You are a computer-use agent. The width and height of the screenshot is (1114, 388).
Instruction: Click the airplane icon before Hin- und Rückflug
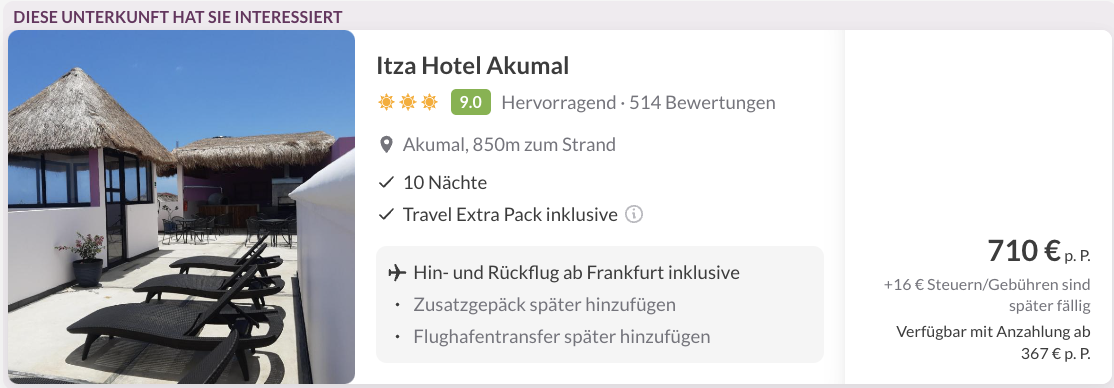[398, 273]
